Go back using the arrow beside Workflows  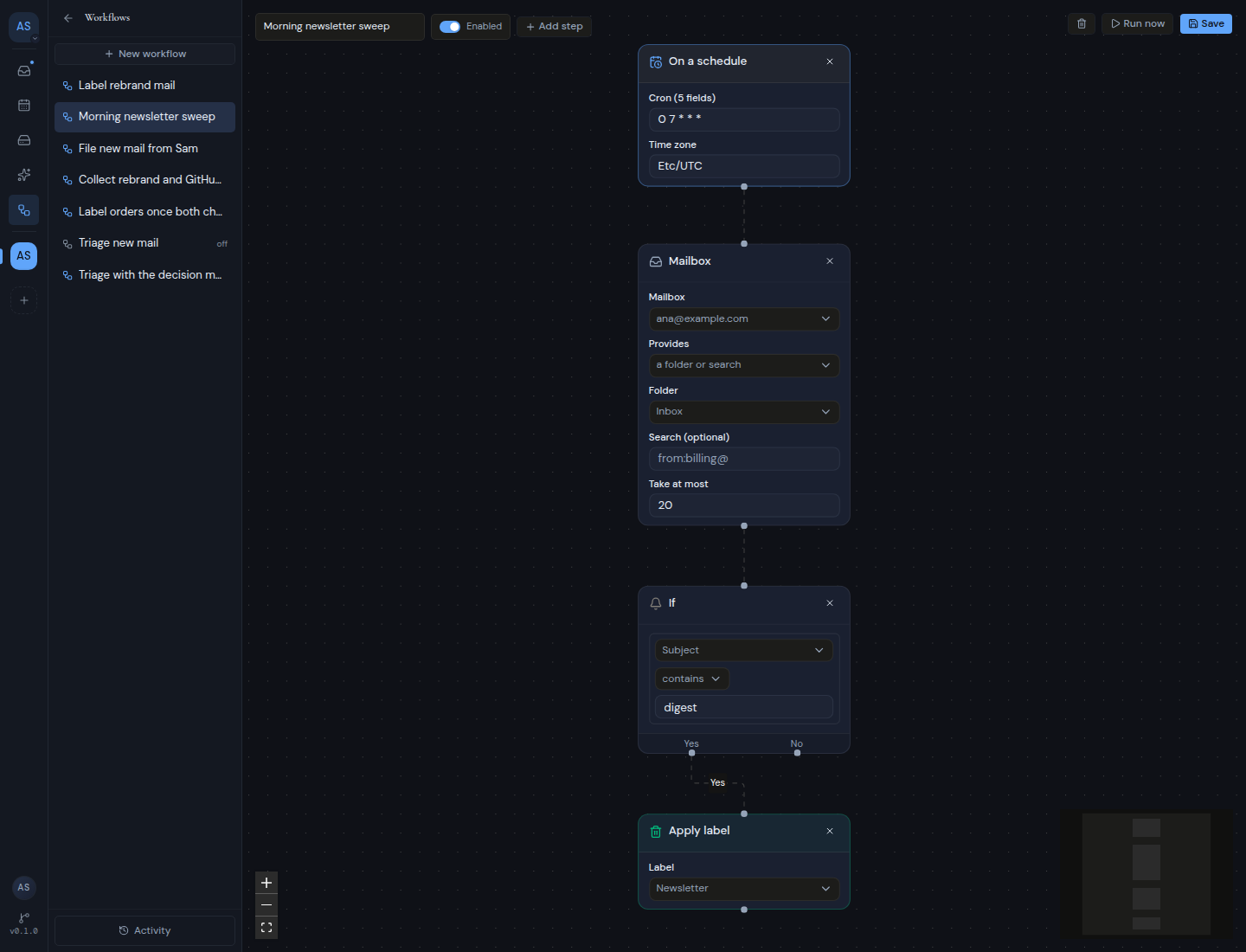68,18
